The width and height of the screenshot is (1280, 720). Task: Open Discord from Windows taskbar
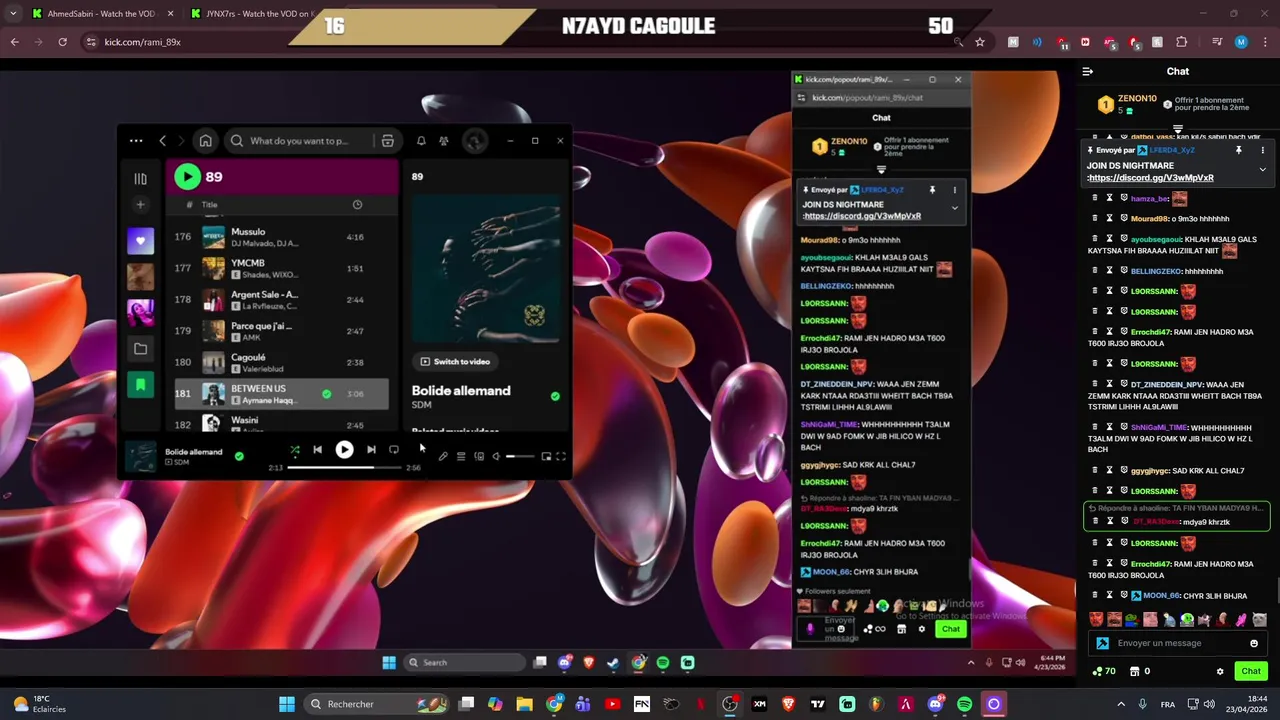[935, 704]
